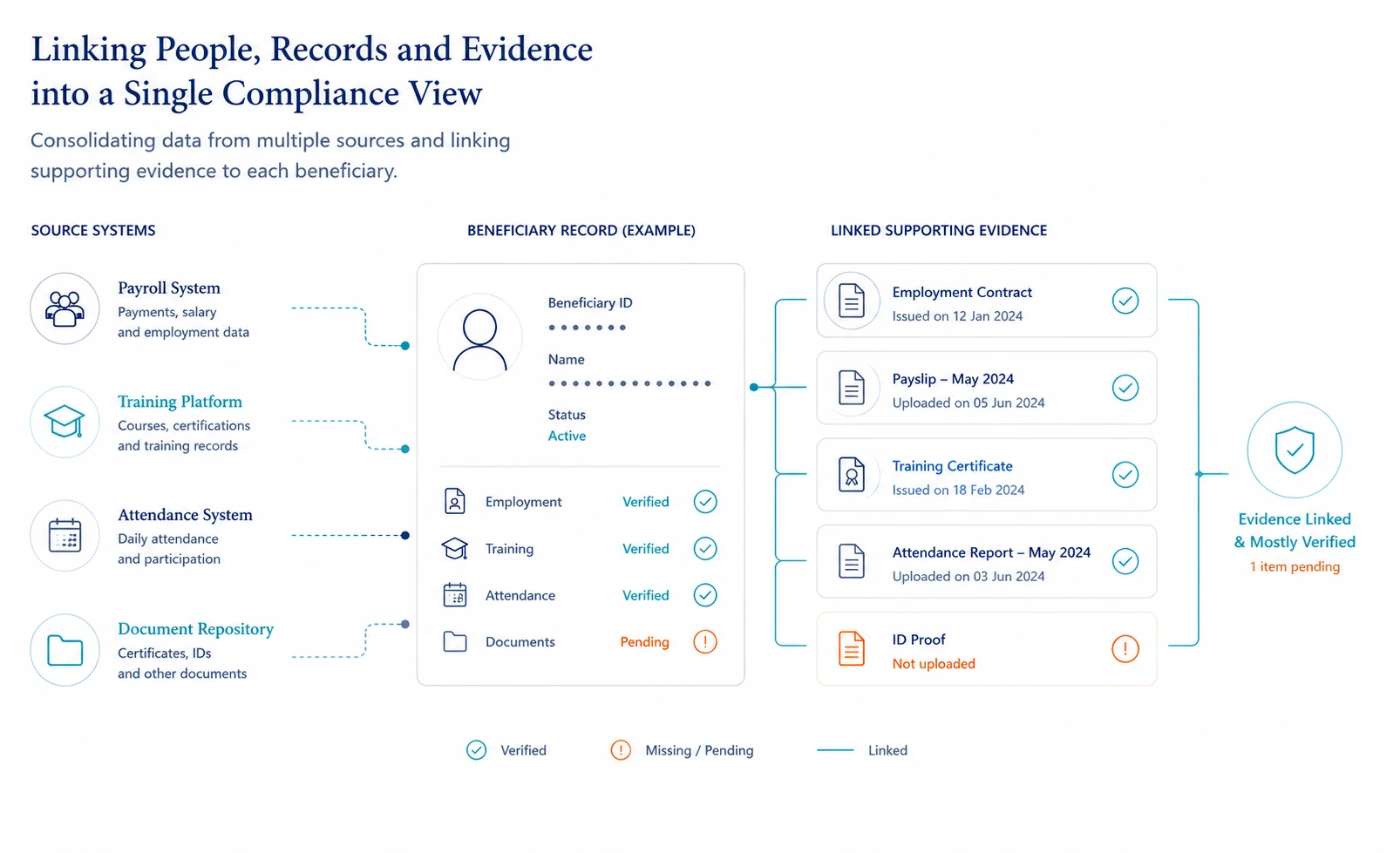
Task: Click the LINKED SUPPORTING EVIDENCE heading
Action: click(939, 230)
